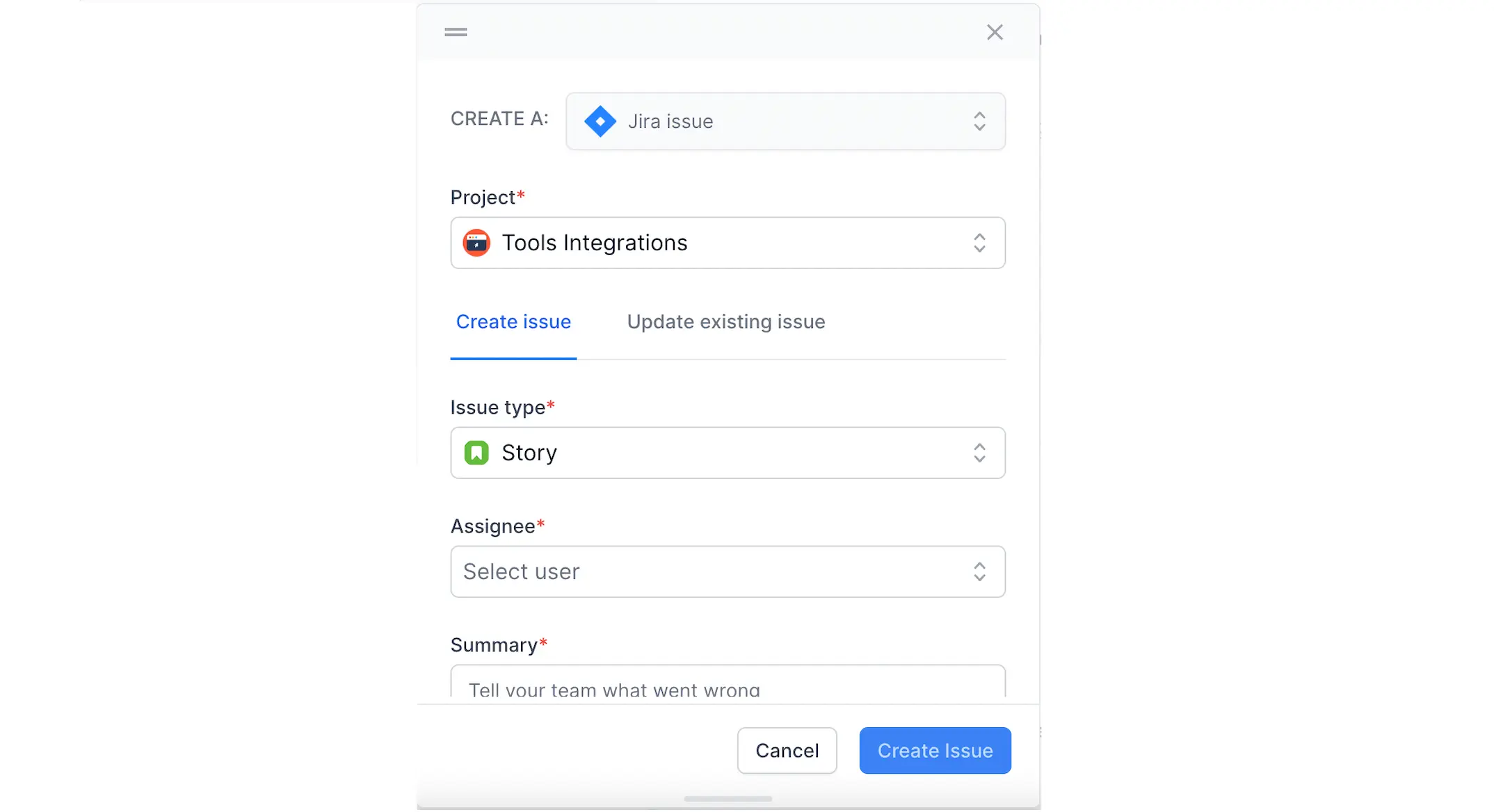The height and width of the screenshot is (812, 1494).
Task: Click the drag handle icon in modal header
Action: 456,32
